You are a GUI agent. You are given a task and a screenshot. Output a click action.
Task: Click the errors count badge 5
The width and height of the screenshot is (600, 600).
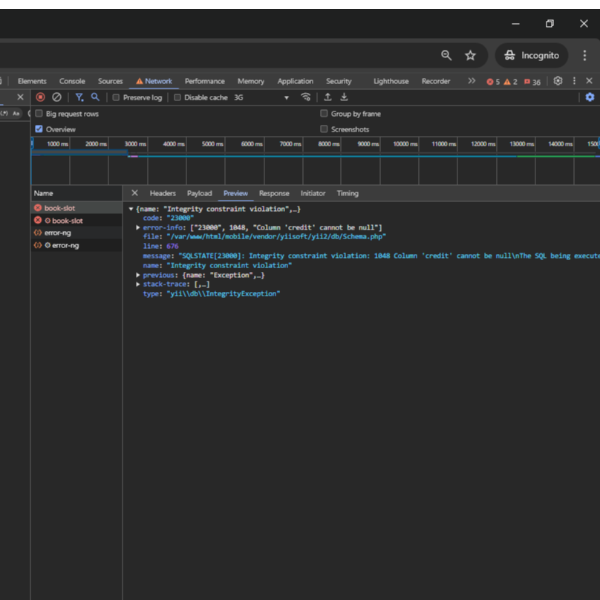click(493, 82)
